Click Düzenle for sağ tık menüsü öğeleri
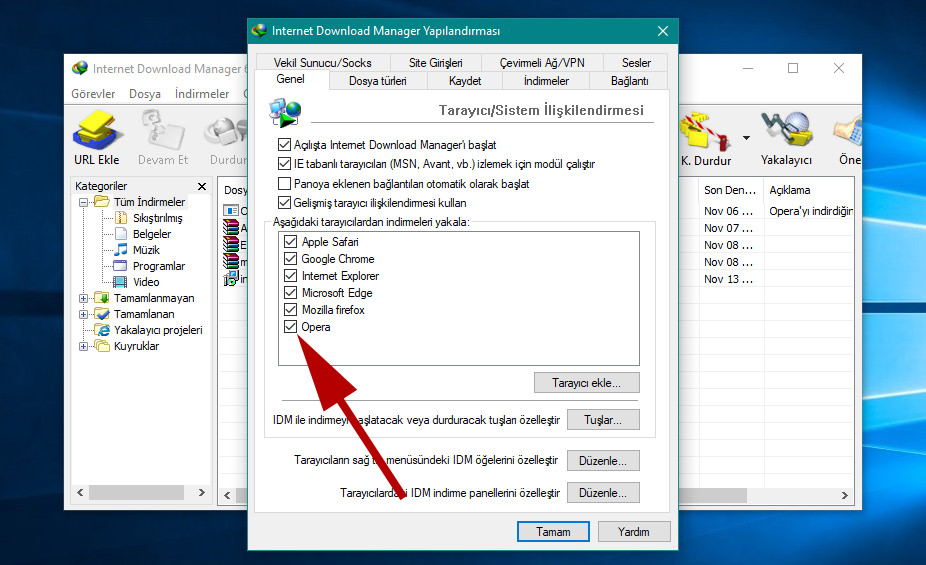 [x=603, y=461]
